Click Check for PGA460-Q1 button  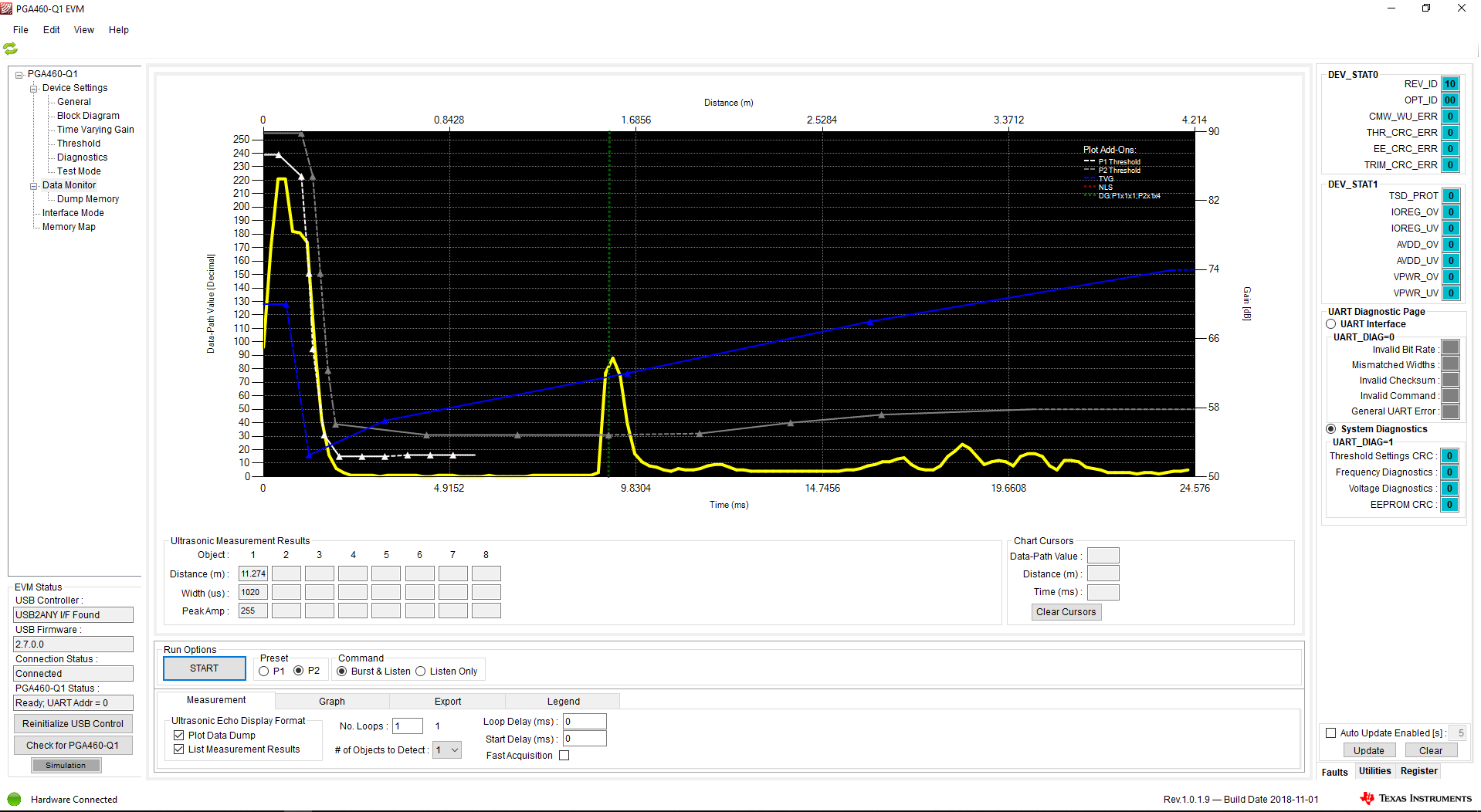(73, 746)
